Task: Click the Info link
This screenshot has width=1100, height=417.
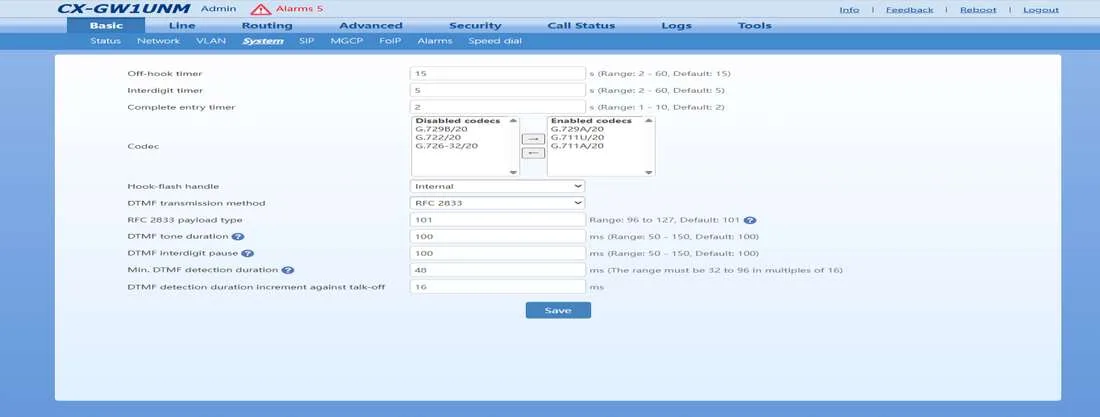Action: pos(849,10)
